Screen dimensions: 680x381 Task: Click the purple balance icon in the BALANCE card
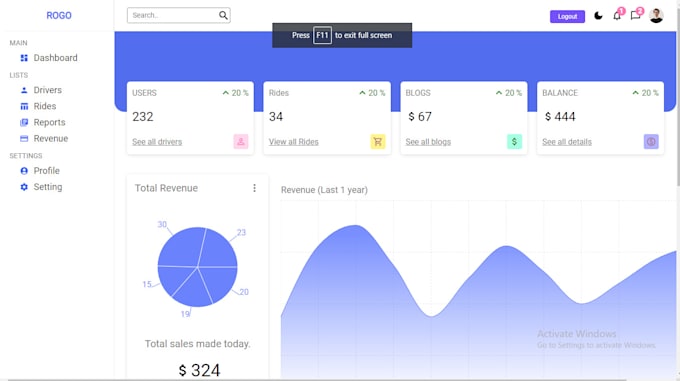(x=651, y=142)
